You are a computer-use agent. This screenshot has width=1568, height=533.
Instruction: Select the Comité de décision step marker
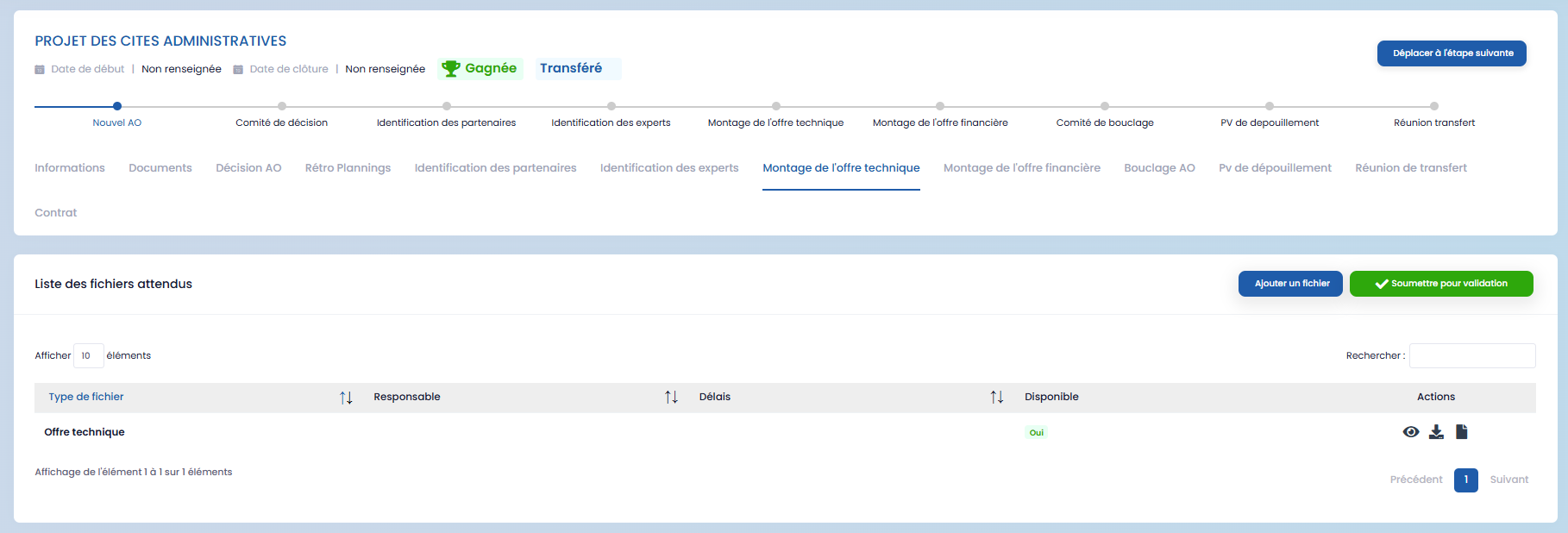pyautogui.click(x=282, y=106)
